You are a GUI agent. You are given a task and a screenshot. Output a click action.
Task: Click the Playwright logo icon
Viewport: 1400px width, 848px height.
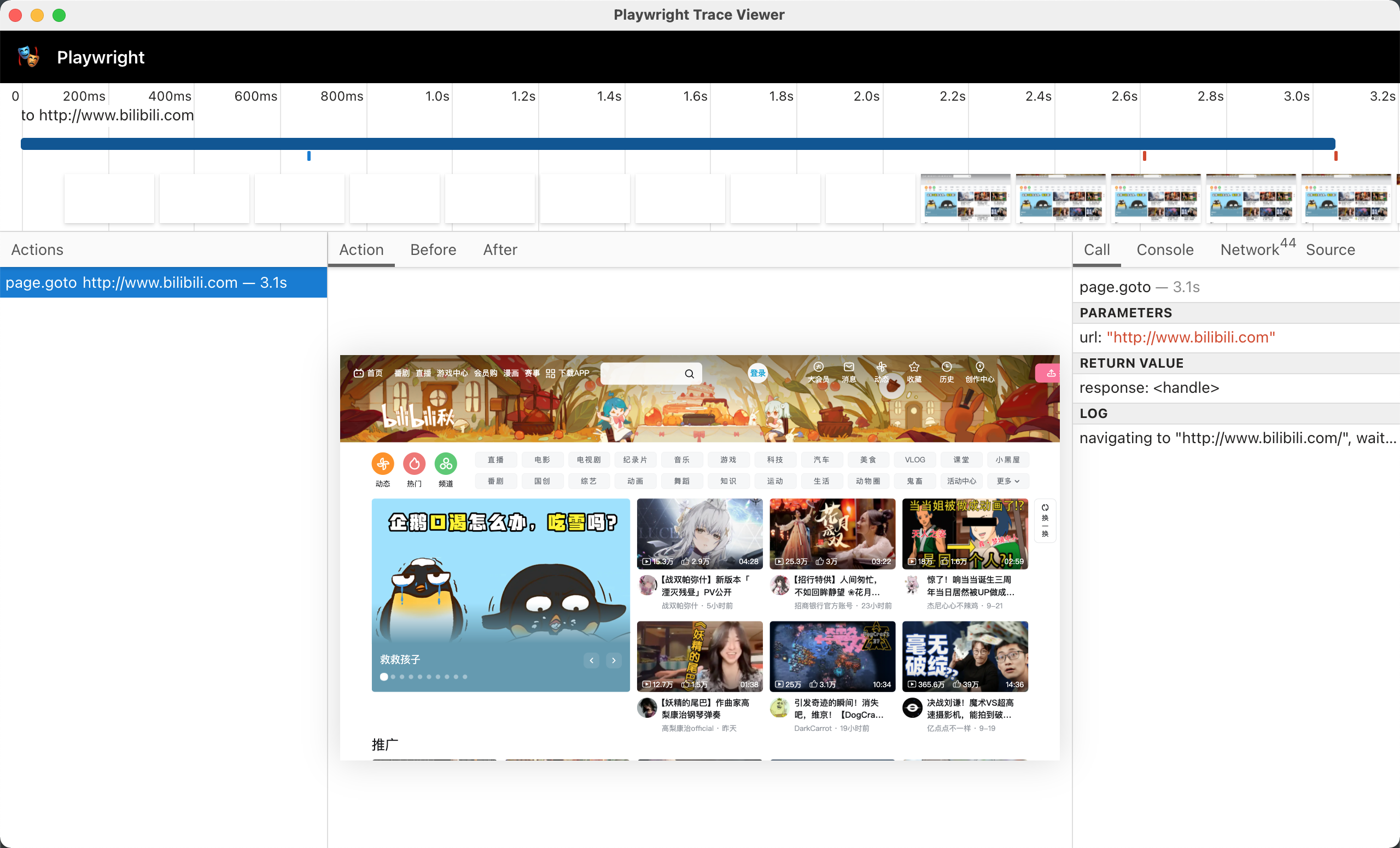pos(28,57)
